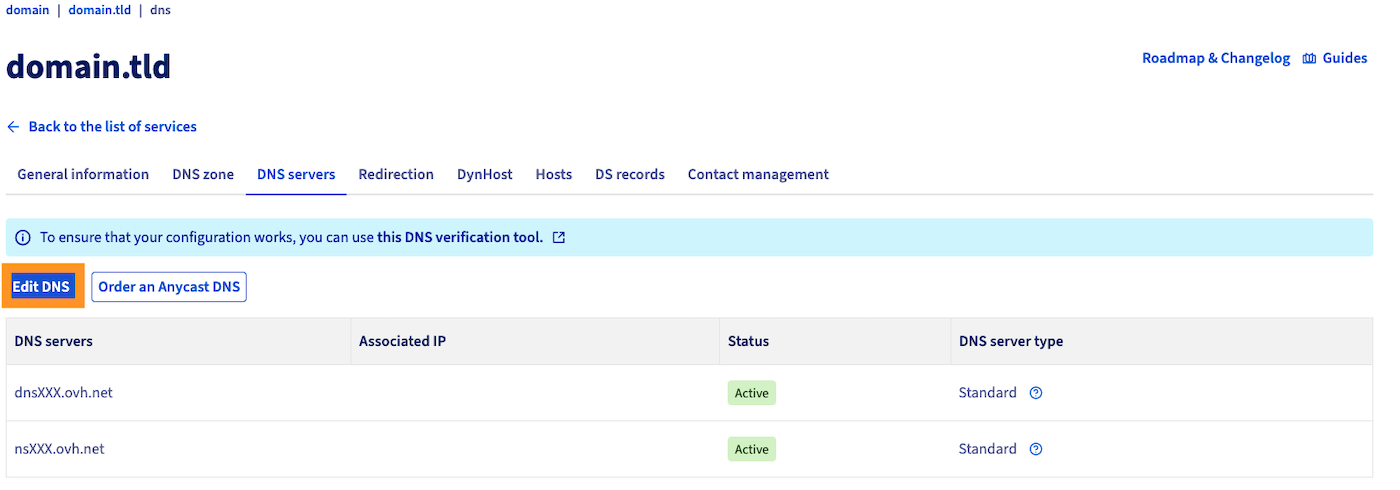
Task: Go back to the list of services
Action: pyautogui.click(x=112, y=127)
